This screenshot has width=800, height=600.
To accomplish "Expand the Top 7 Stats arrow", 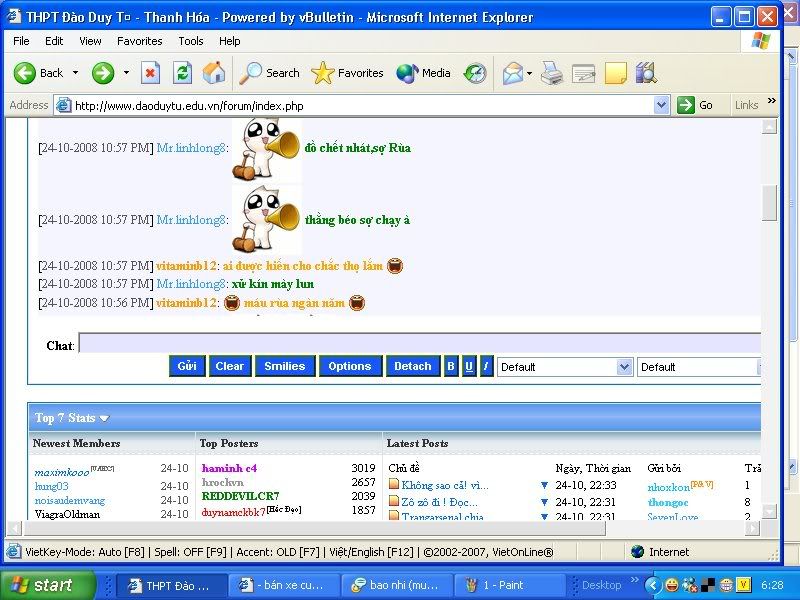I will point(104,418).
